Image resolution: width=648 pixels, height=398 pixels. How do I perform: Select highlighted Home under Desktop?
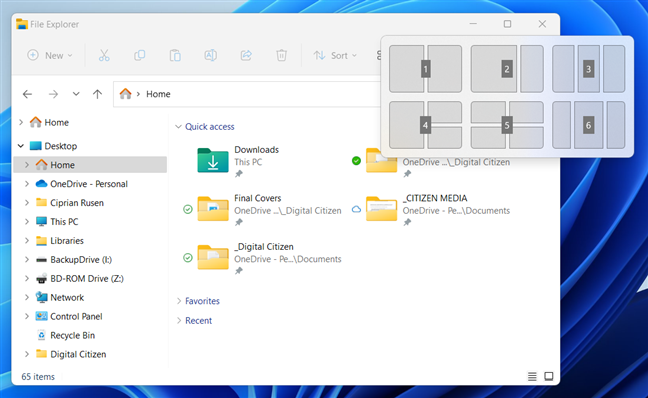coord(90,164)
